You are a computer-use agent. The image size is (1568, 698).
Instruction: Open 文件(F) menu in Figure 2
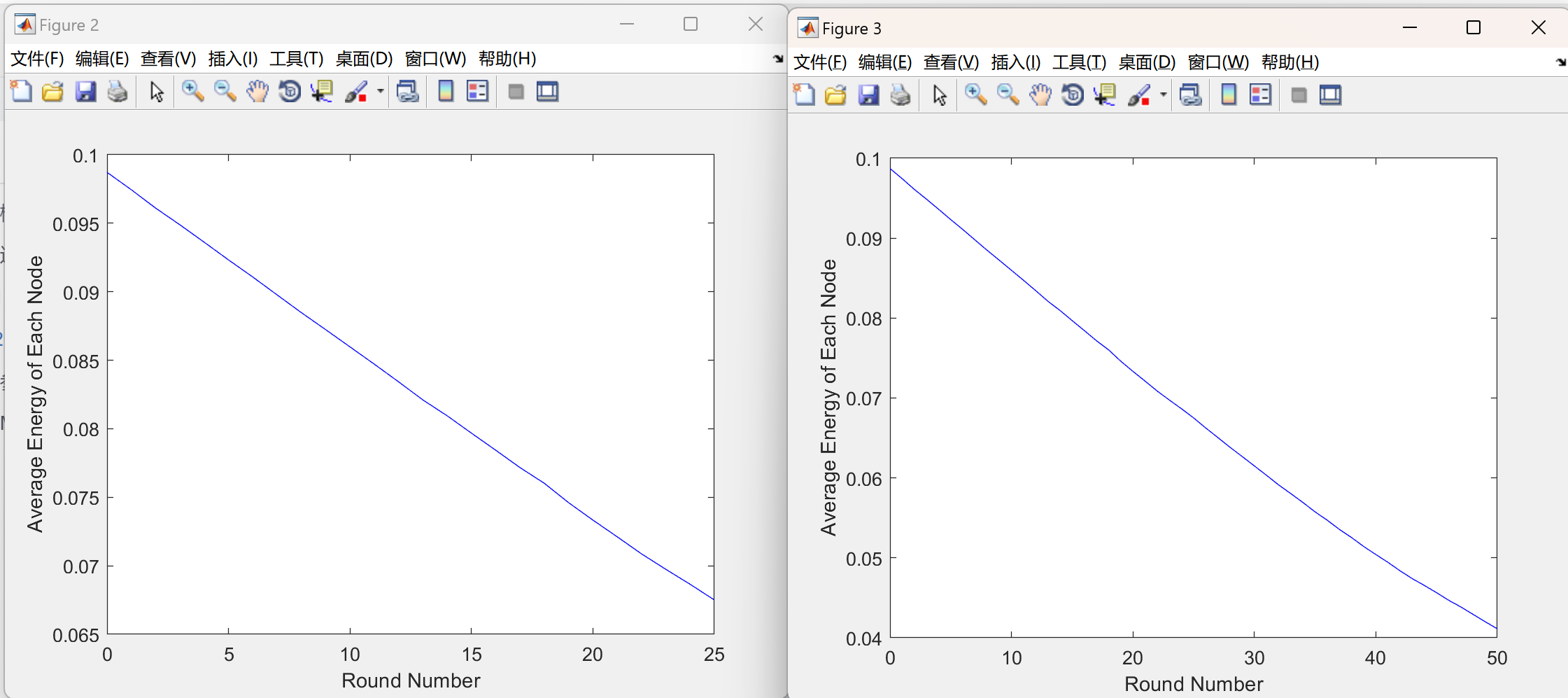click(37, 59)
